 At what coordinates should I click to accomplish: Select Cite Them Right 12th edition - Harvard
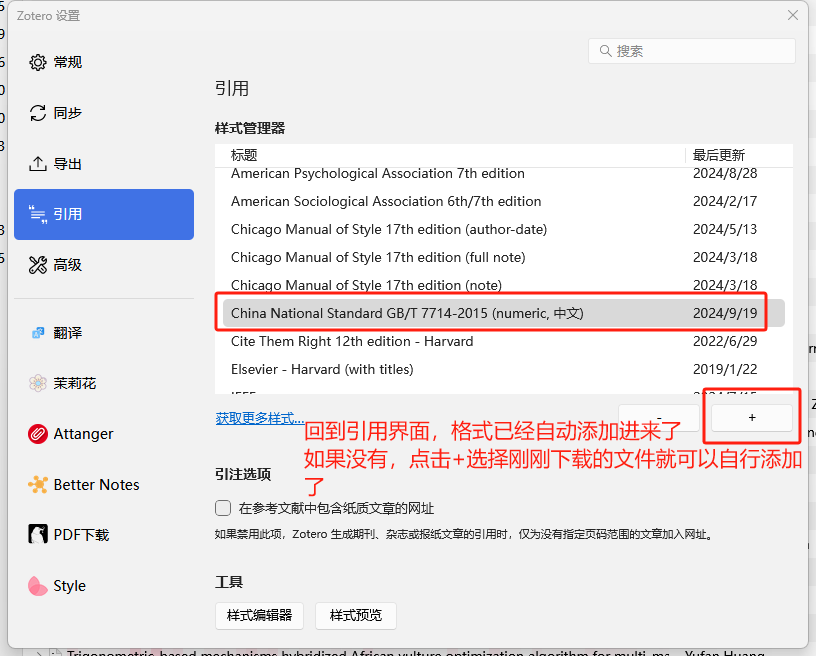pos(503,341)
